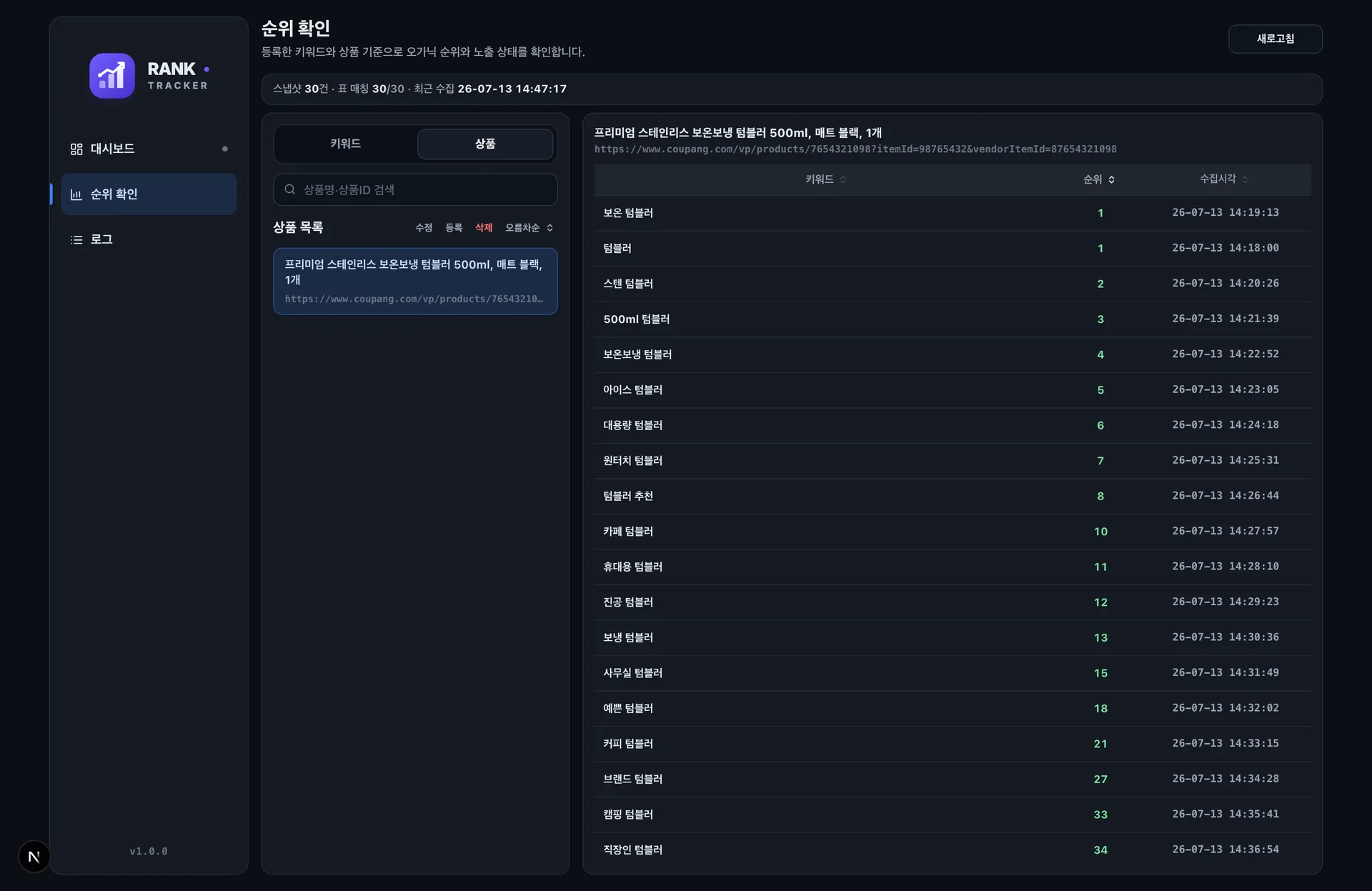
Task: Select the 커피 텀블러 keyword row
Action: [x=953, y=744]
